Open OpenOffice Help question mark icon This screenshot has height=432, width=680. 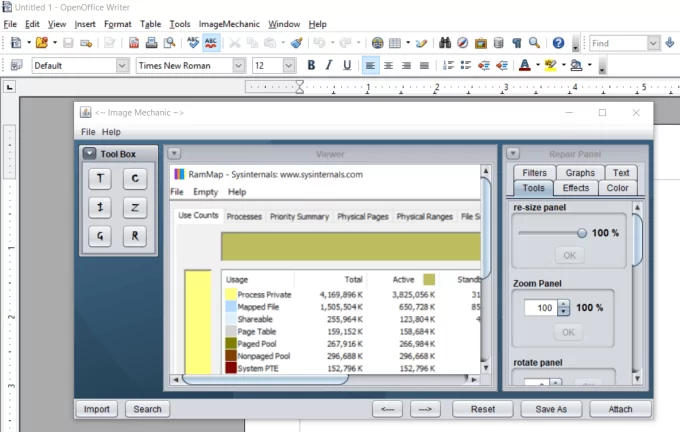click(558, 43)
